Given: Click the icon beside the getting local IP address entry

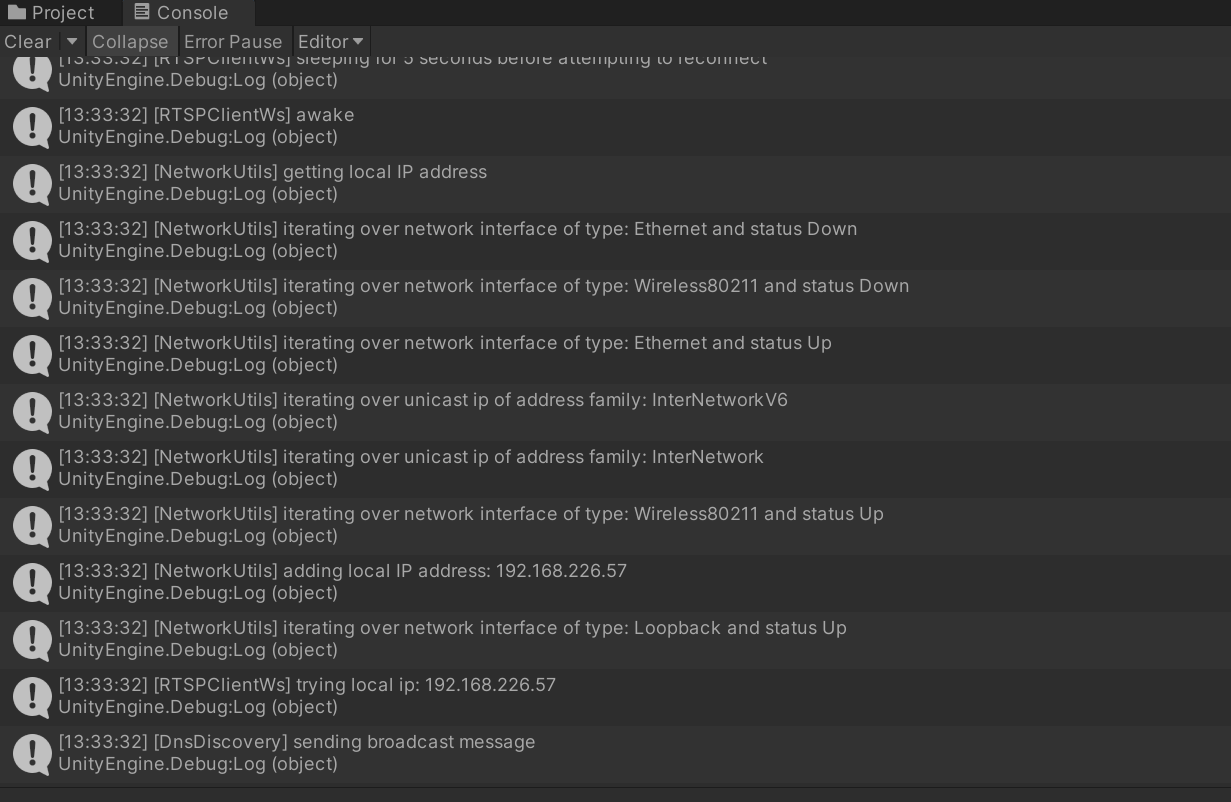Looking at the screenshot, I should click(32, 183).
